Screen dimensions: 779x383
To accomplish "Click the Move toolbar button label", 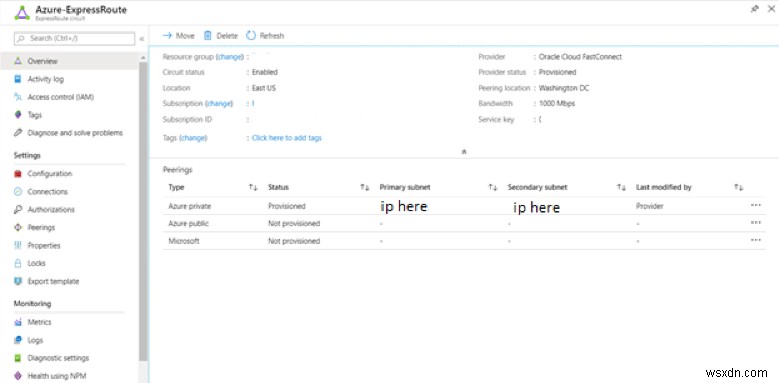I will (185, 36).
